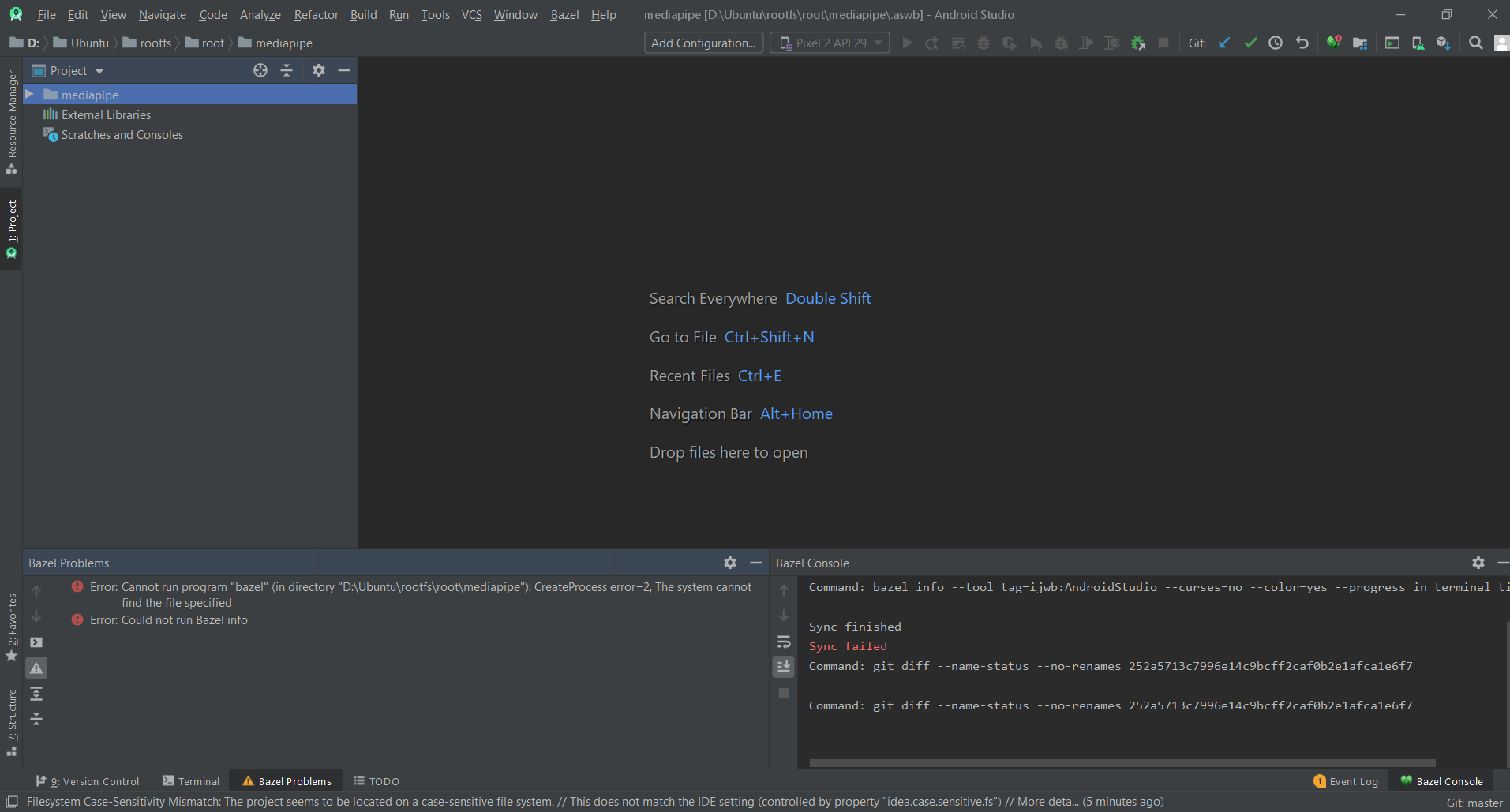
Task: Toggle scroll-to-end in Bazel Console
Action: 783,666
